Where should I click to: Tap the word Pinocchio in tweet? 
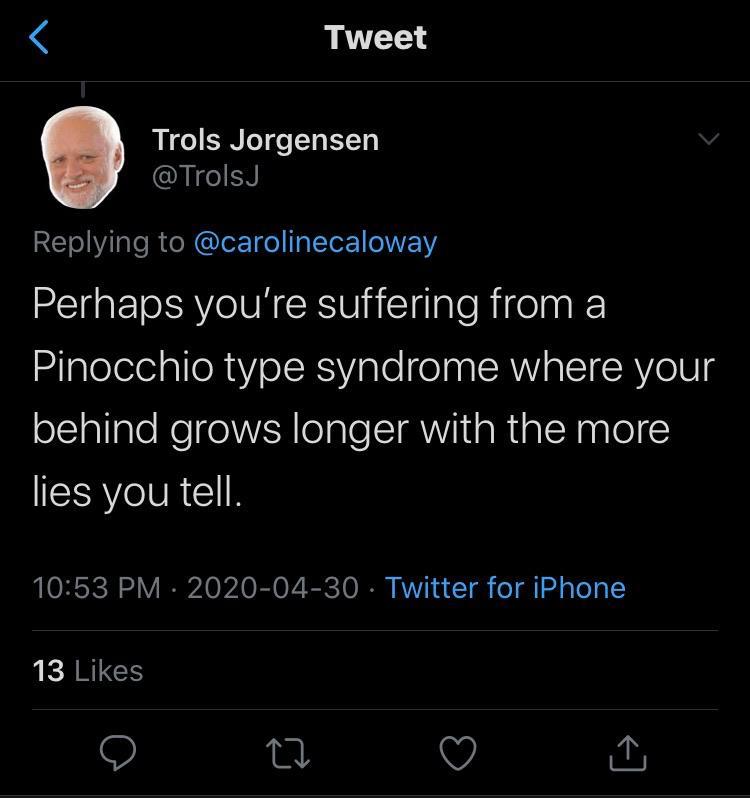tap(121, 367)
